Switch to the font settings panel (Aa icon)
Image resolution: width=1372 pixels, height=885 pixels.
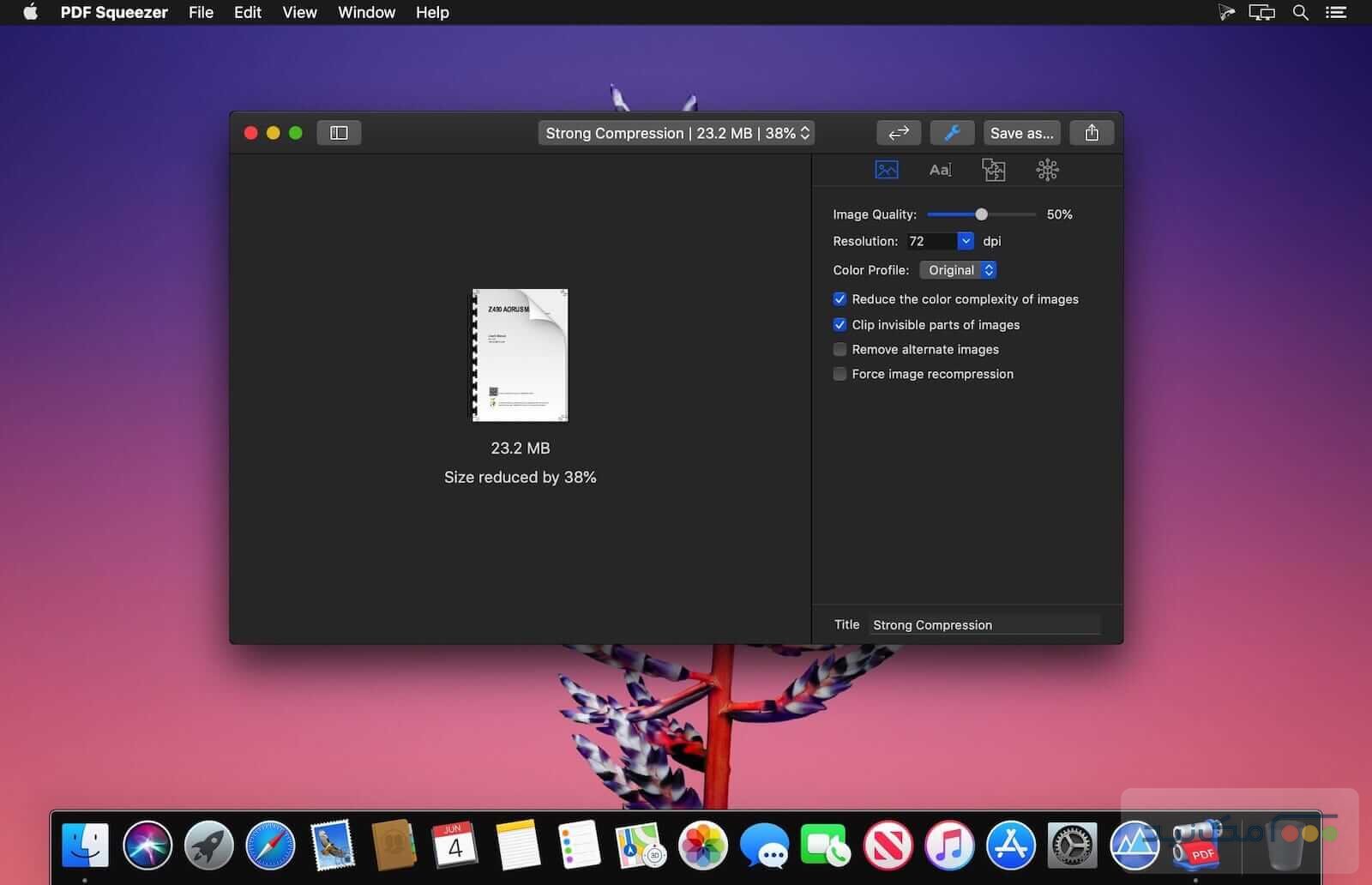[940, 169]
